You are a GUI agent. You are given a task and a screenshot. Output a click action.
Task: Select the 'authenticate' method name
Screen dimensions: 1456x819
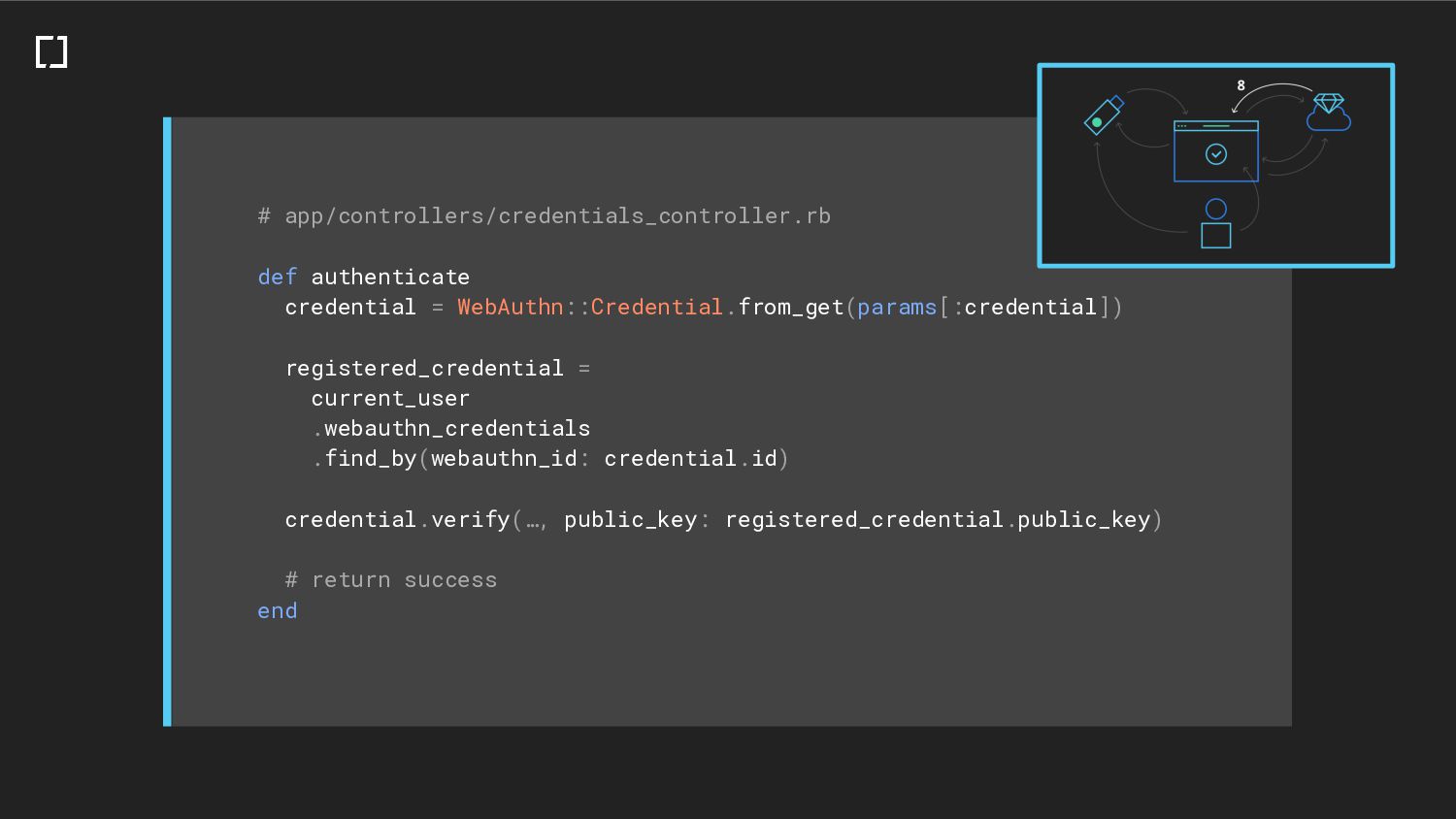pos(390,277)
